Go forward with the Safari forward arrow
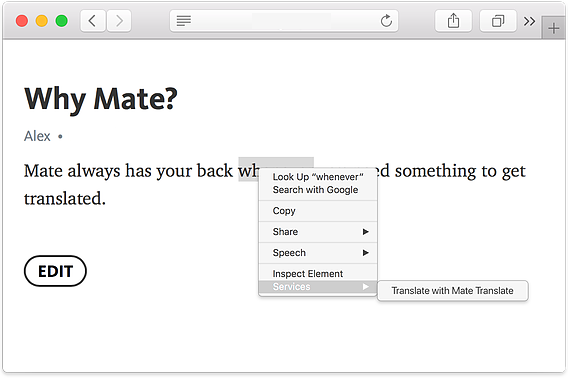 (119, 21)
